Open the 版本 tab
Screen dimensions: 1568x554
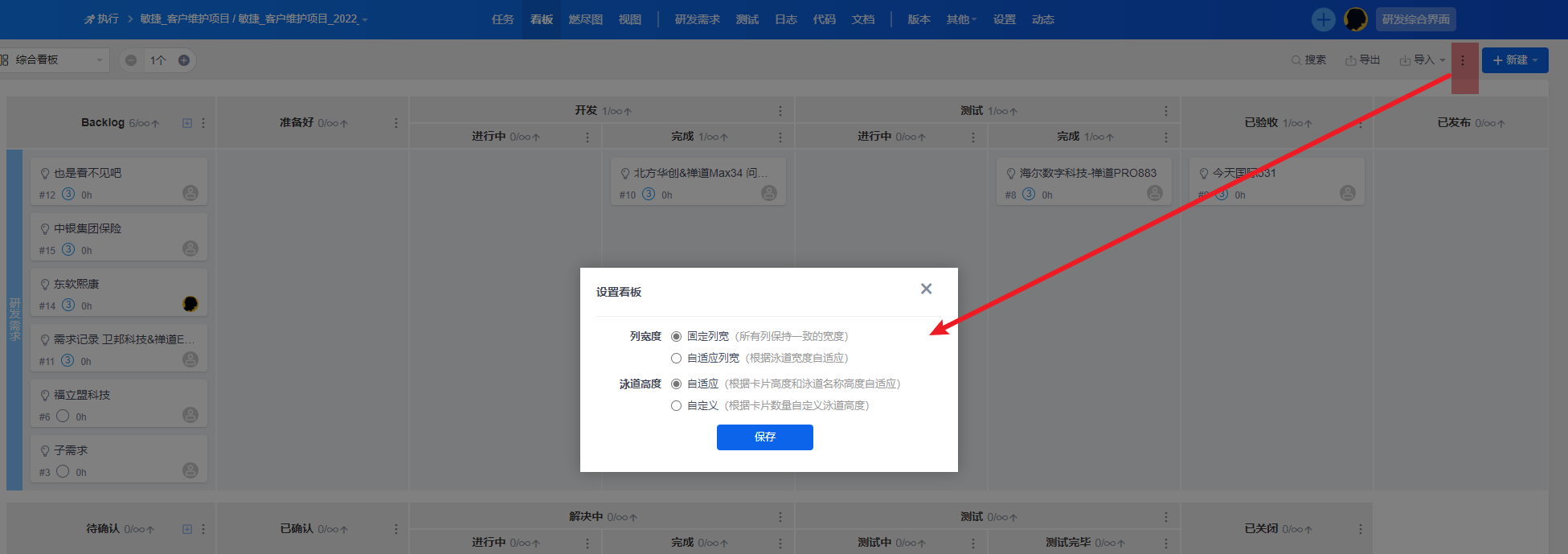[919, 19]
